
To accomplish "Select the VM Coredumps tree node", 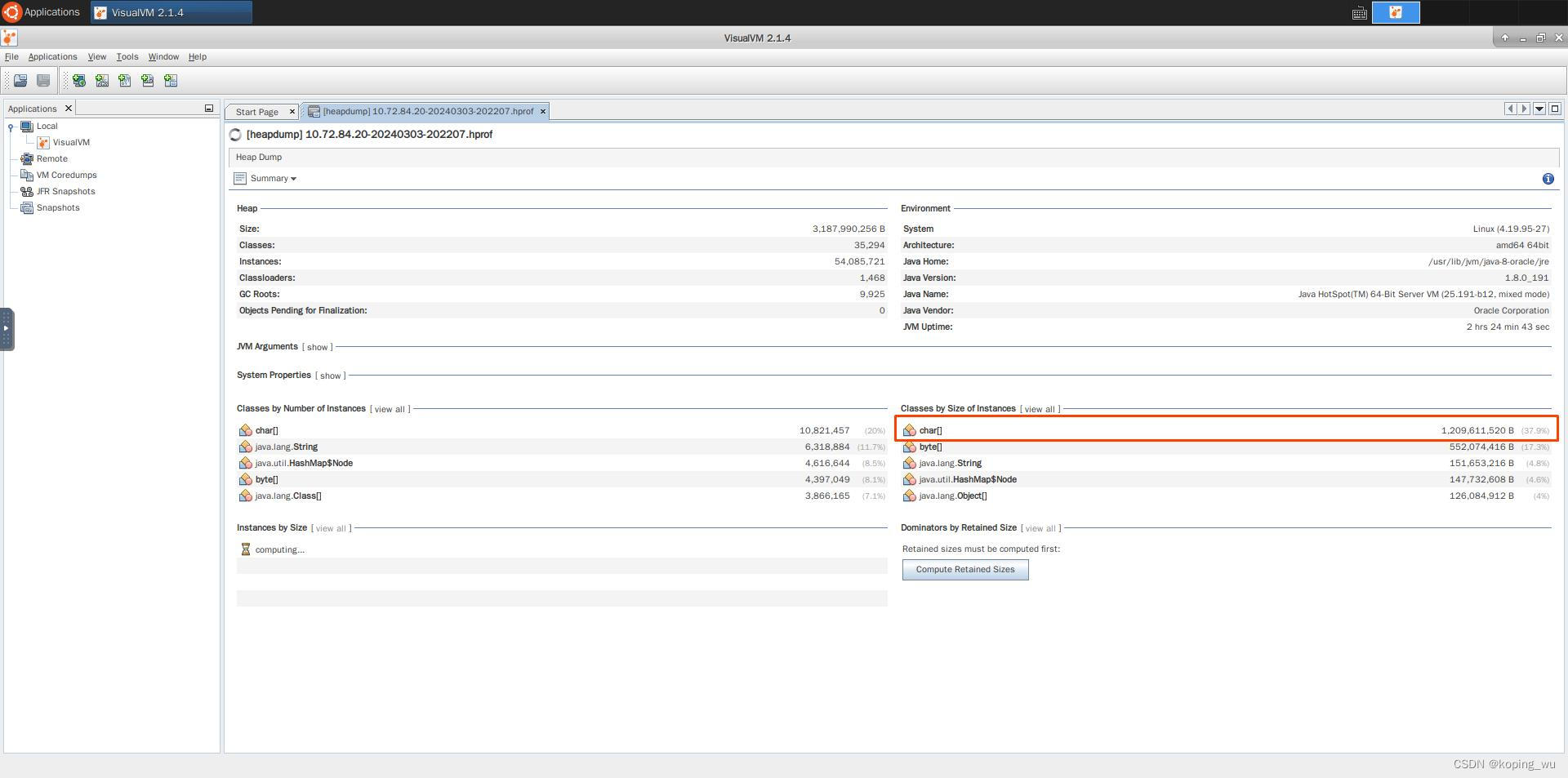I will 66,175.
